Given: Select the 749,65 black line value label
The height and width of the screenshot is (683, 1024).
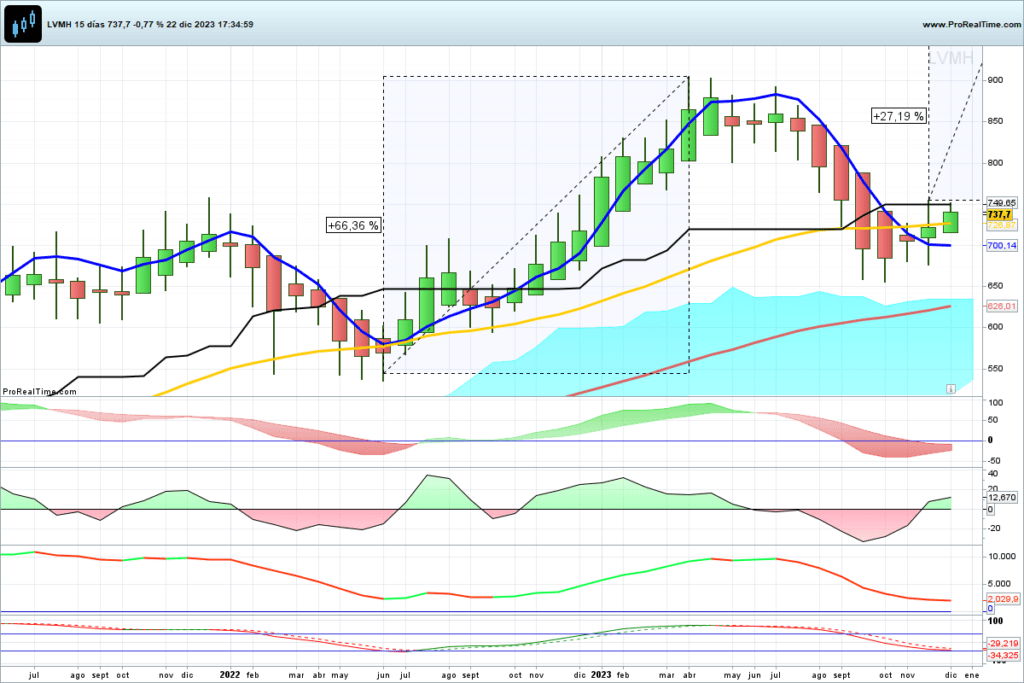Looking at the screenshot, I should pos(1002,203).
